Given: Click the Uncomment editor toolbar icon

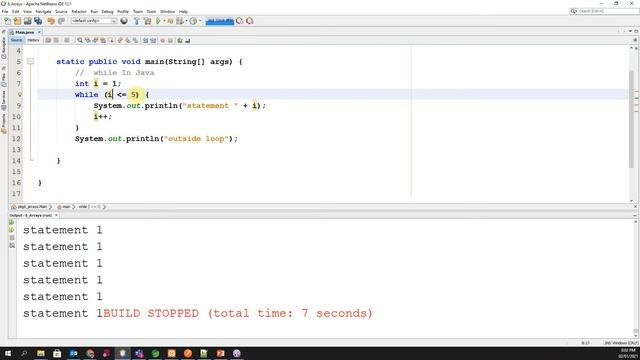Looking at the screenshot, I should pyautogui.click(x=188, y=40).
